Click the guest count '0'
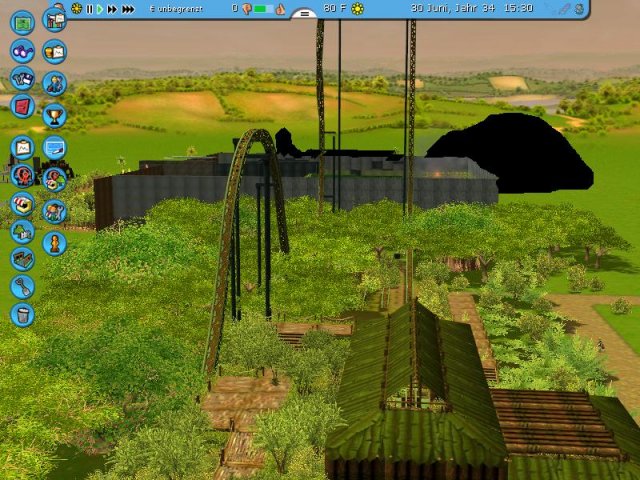 [235, 8]
